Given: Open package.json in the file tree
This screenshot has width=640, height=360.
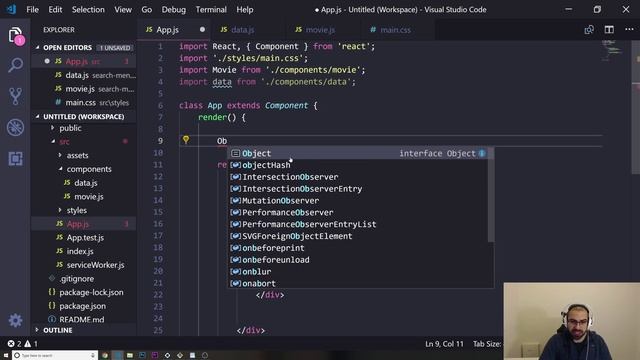Looking at the screenshot, I should (x=82, y=306).
